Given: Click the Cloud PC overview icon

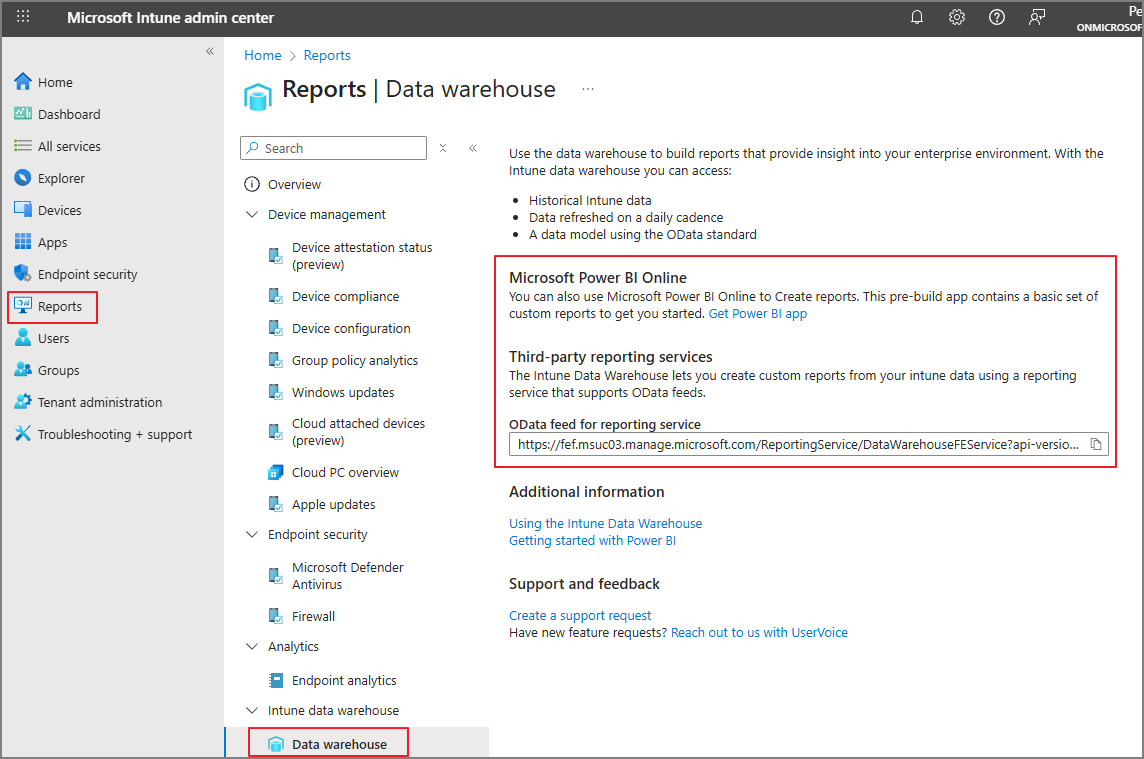Looking at the screenshot, I should coord(275,473).
